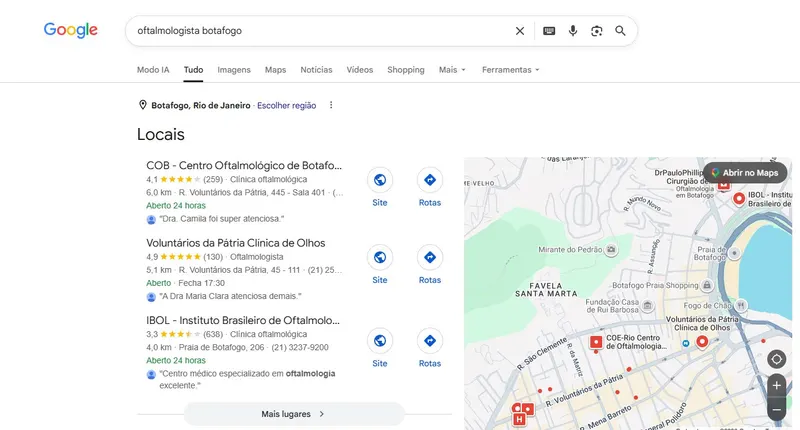Click COE-Rio Centro de Oftalmologia map marker
Screen dimensions: 800x430
[596, 342]
